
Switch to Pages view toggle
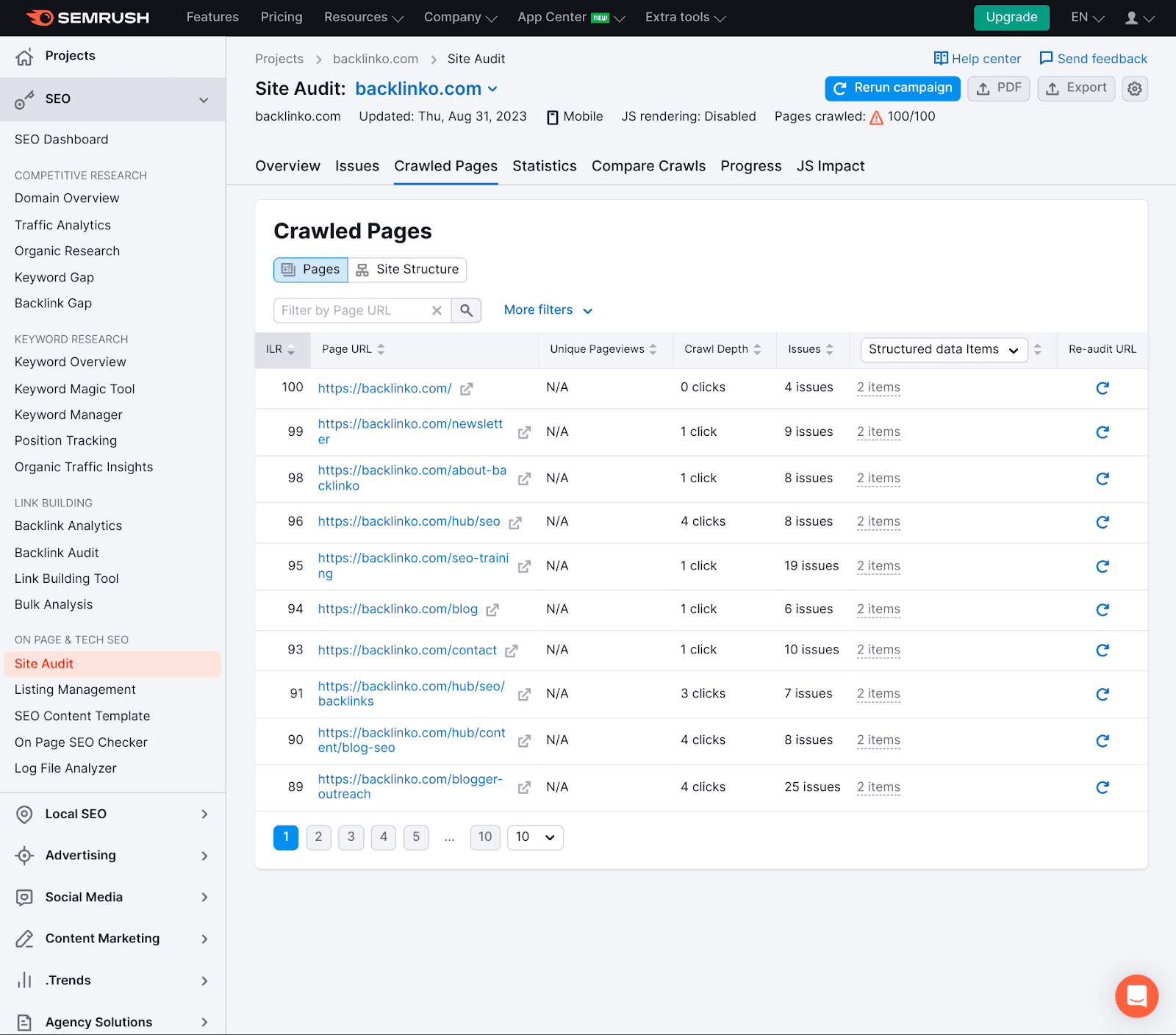(x=311, y=270)
